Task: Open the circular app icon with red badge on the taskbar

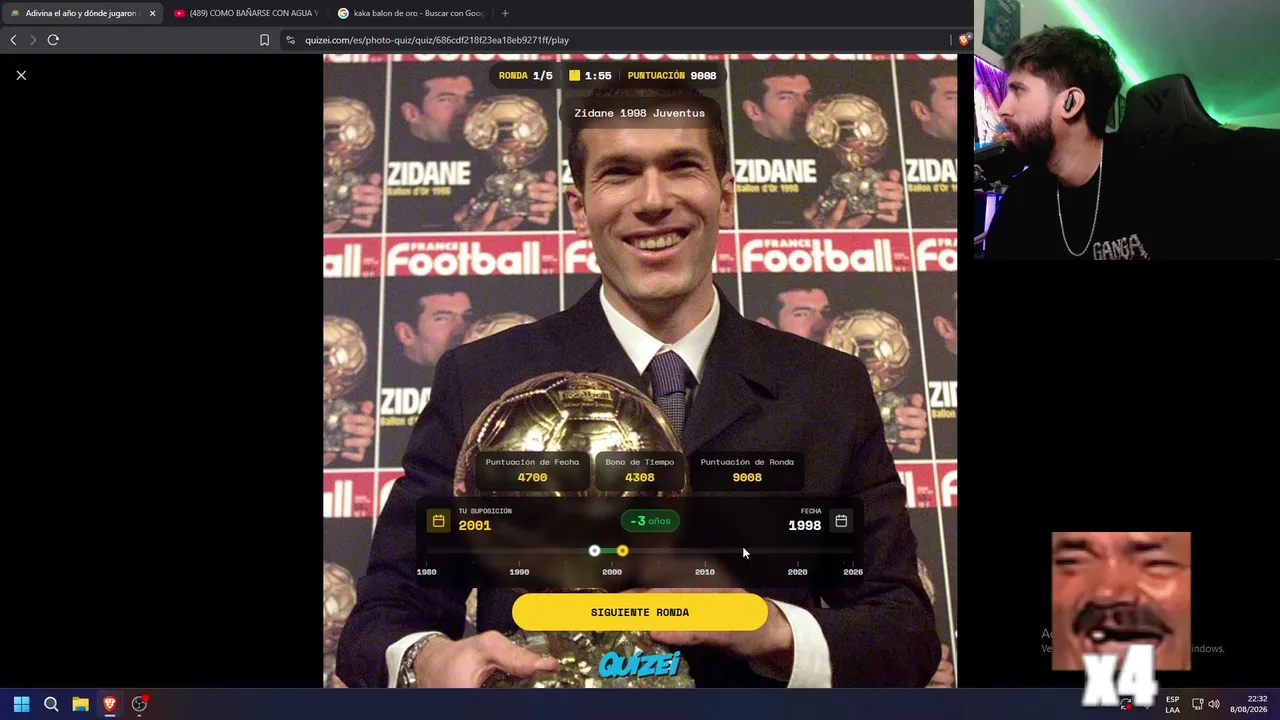Action: (139, 704)
